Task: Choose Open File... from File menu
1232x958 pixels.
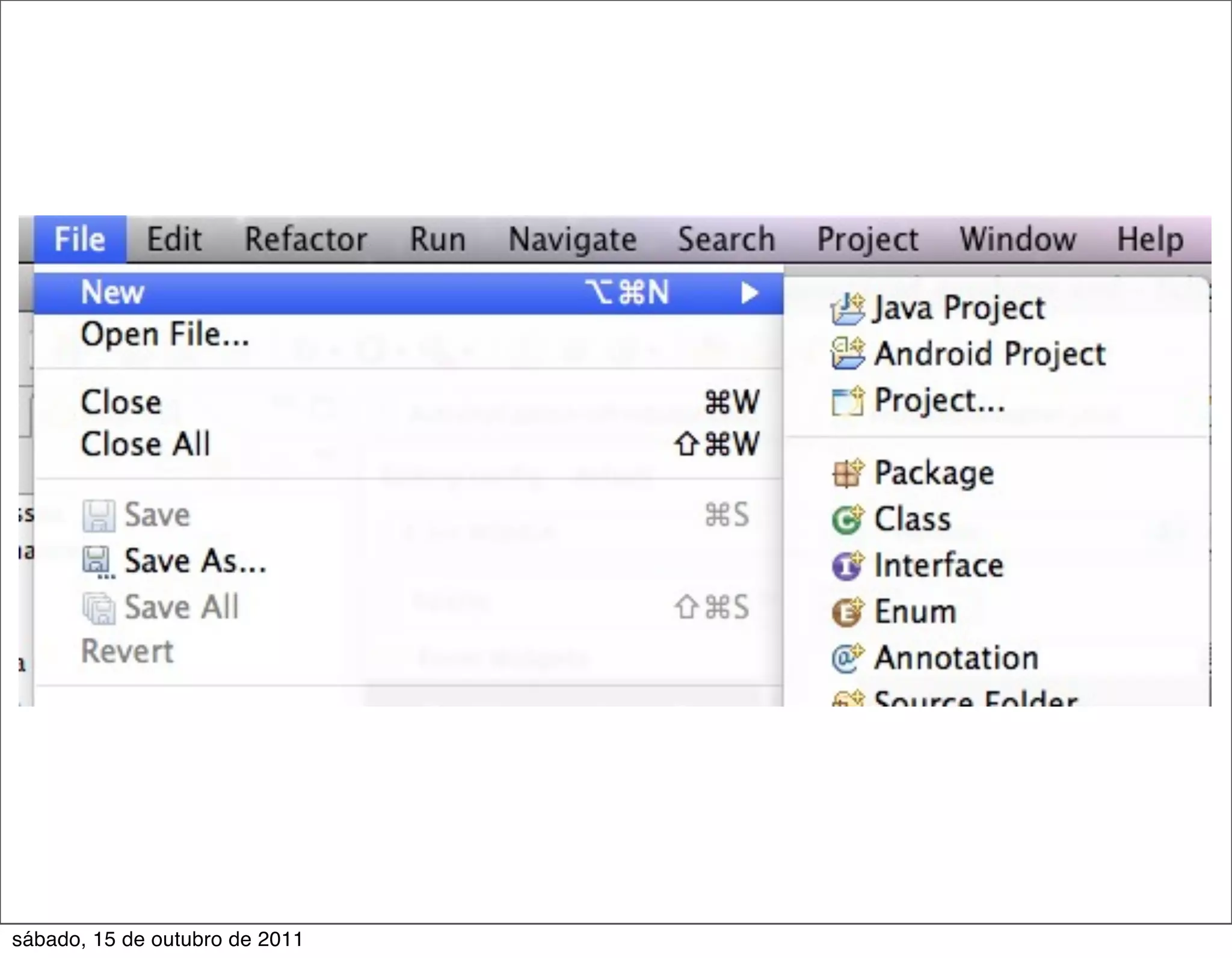Action: tap(165, 334)
